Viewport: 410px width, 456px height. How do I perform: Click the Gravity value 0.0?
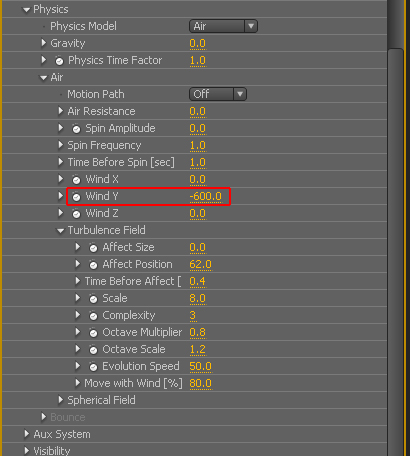pos(198,43)
